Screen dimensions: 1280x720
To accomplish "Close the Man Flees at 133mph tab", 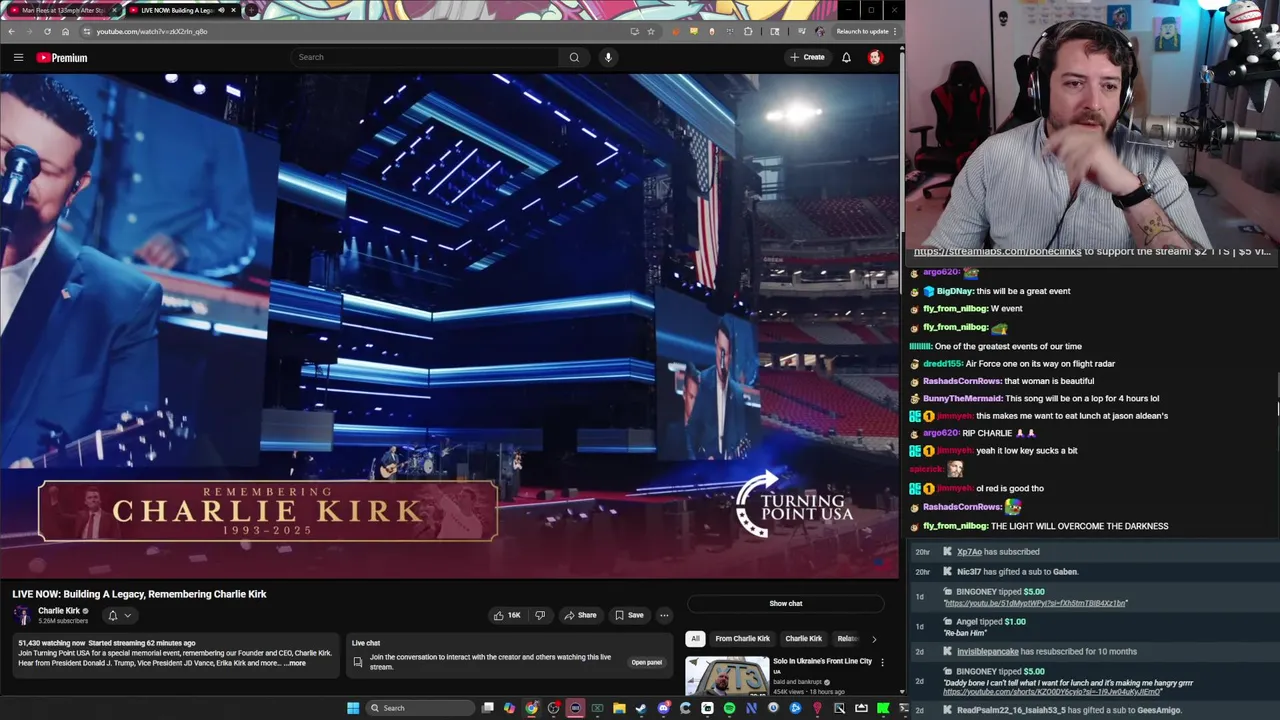I will coord(113,10).
